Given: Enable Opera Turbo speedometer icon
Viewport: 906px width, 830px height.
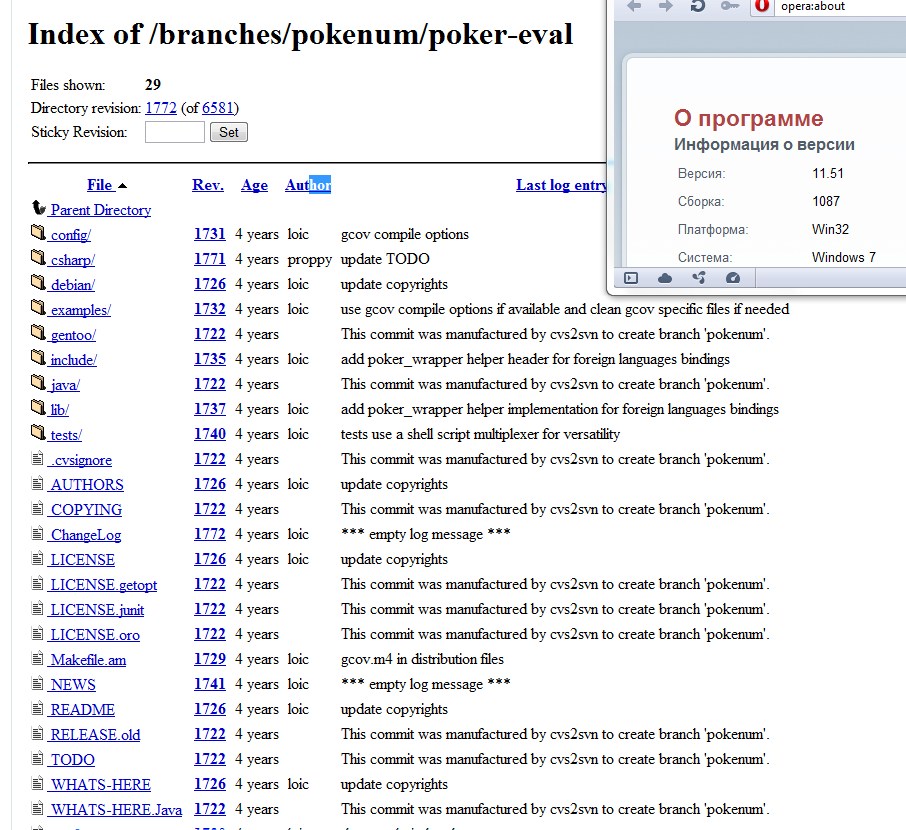Looking at the screenshot, I should 732,278.
